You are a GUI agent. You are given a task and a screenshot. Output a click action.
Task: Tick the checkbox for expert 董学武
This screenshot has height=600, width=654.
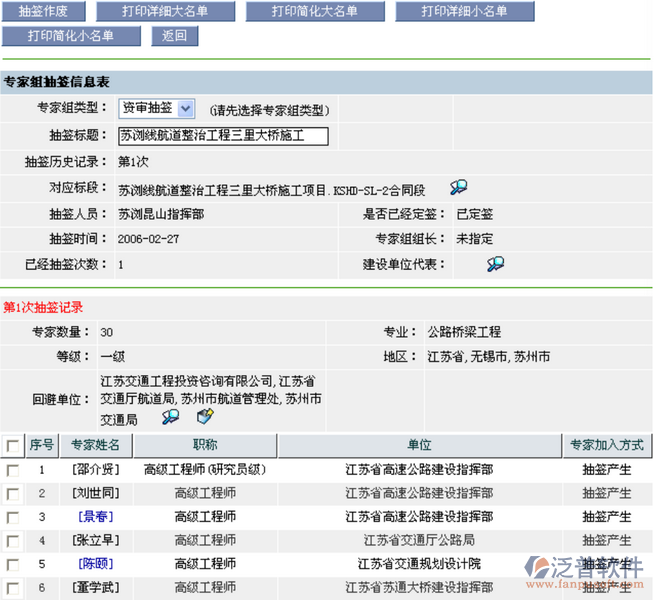click(12, 588)
